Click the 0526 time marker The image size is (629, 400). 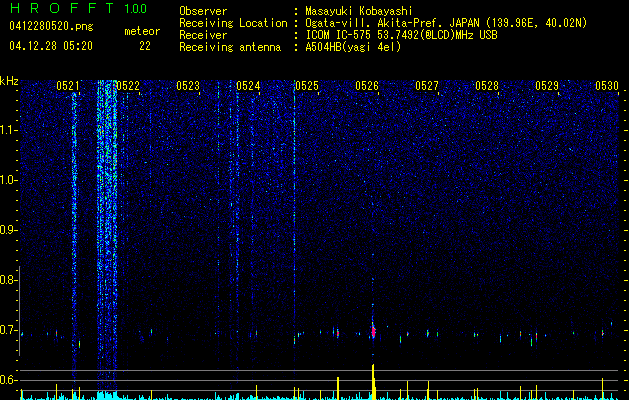click(367, 86)
